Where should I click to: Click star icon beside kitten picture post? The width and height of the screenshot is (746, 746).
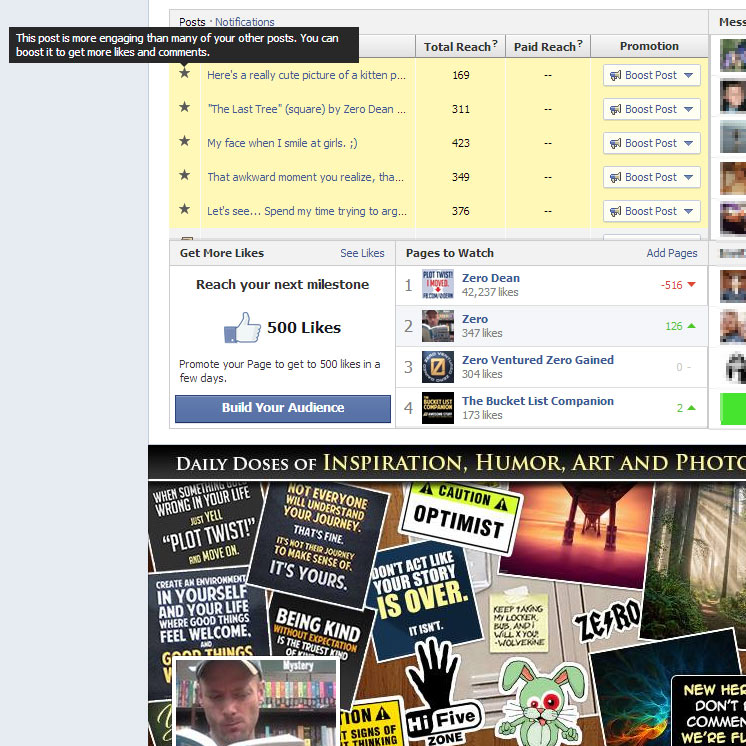(185, 73)
